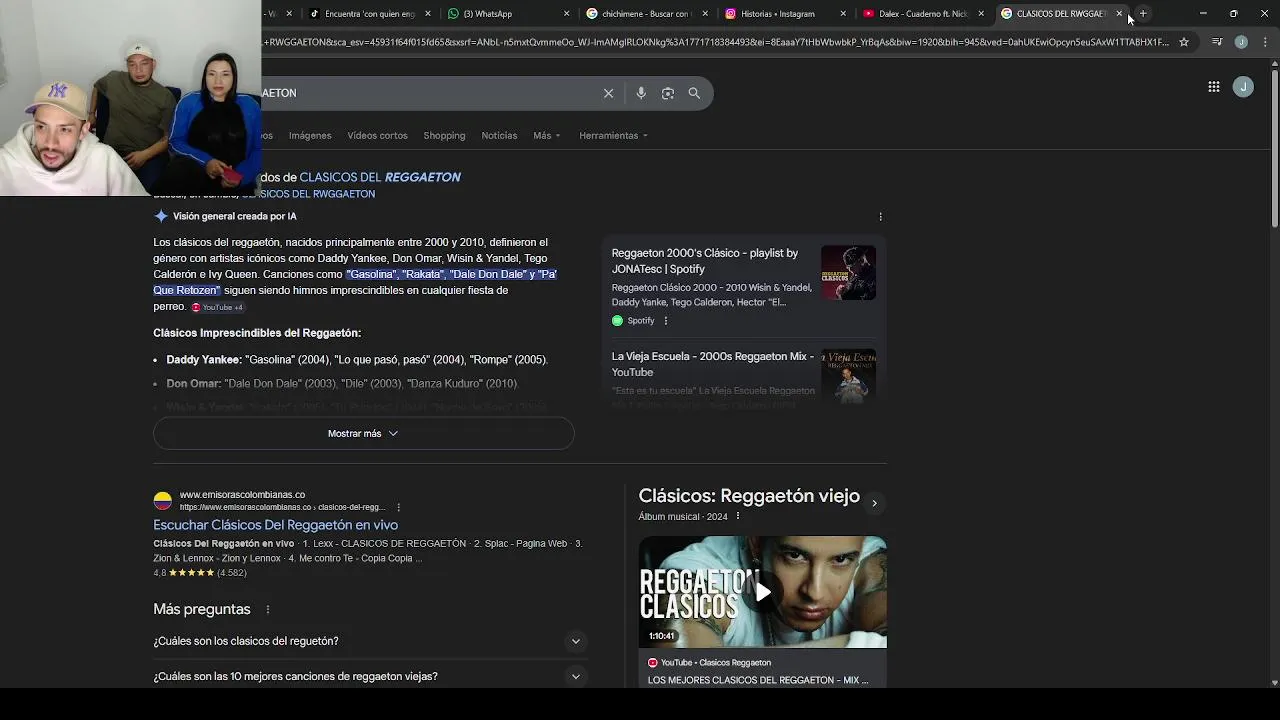Expand Mostrar más in AI overview
Image resolution: width=1280 pixels, height=720 pixels.
363,433
